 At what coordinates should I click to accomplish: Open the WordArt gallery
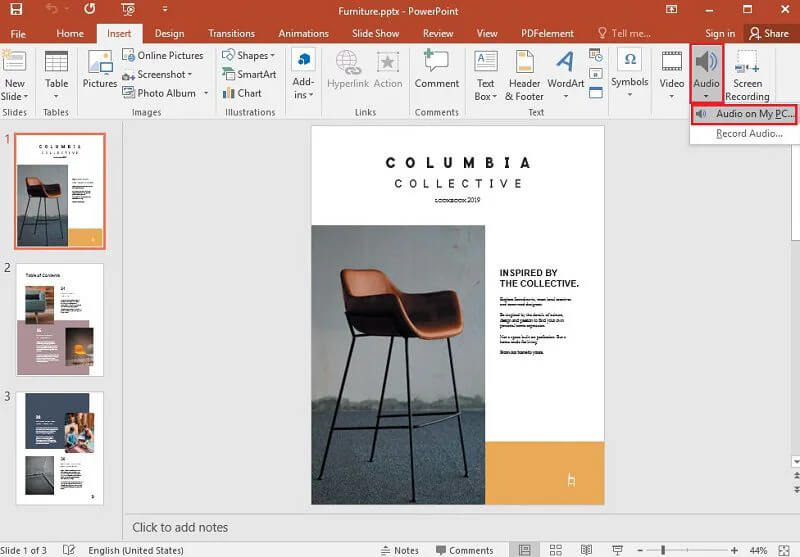(565, 75)
